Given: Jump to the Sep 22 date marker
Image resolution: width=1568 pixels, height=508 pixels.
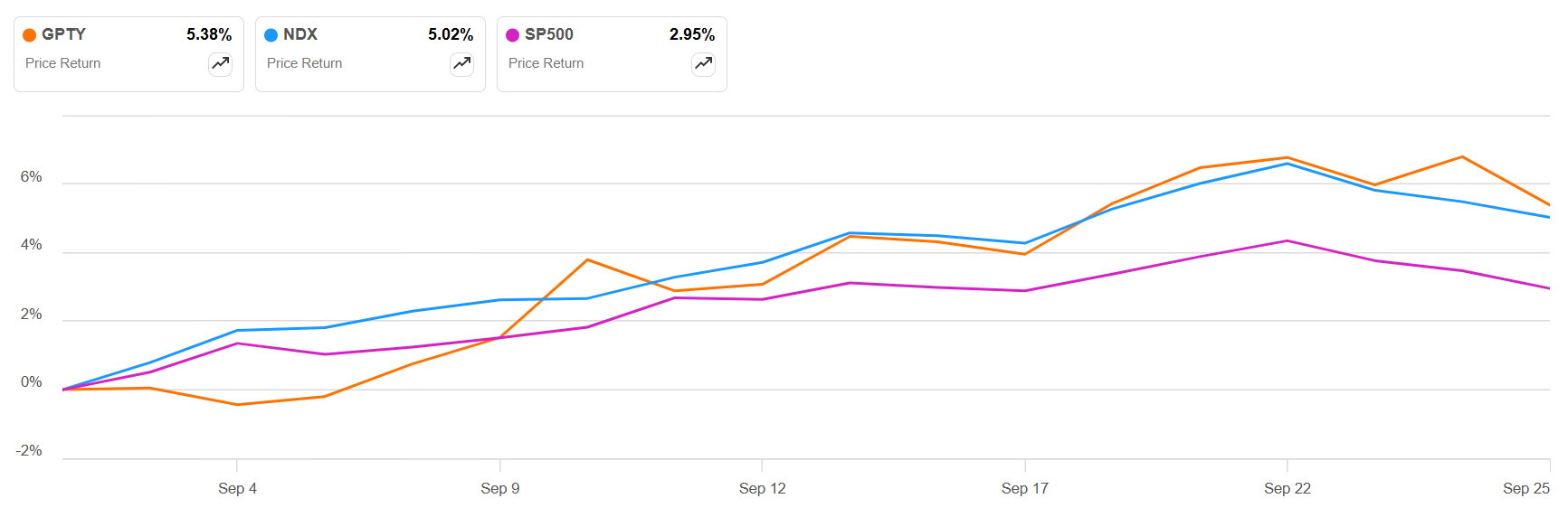Looking at the screenshot, I should coord(1287,488).
